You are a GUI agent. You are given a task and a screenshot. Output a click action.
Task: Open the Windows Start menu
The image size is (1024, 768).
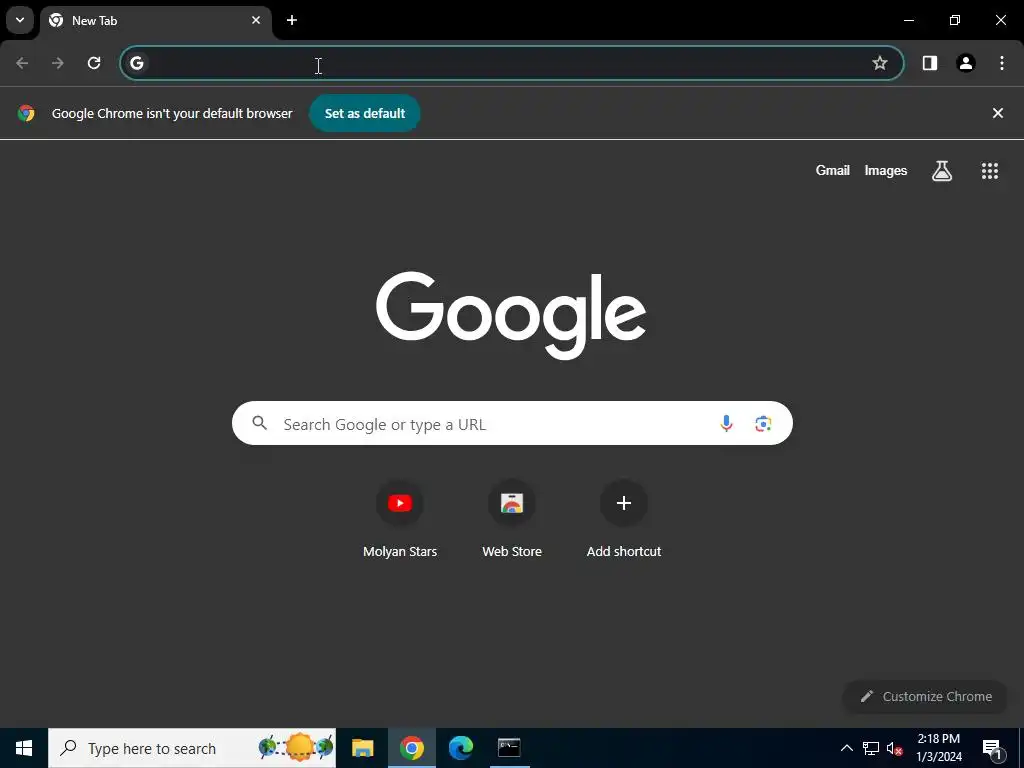24,748
